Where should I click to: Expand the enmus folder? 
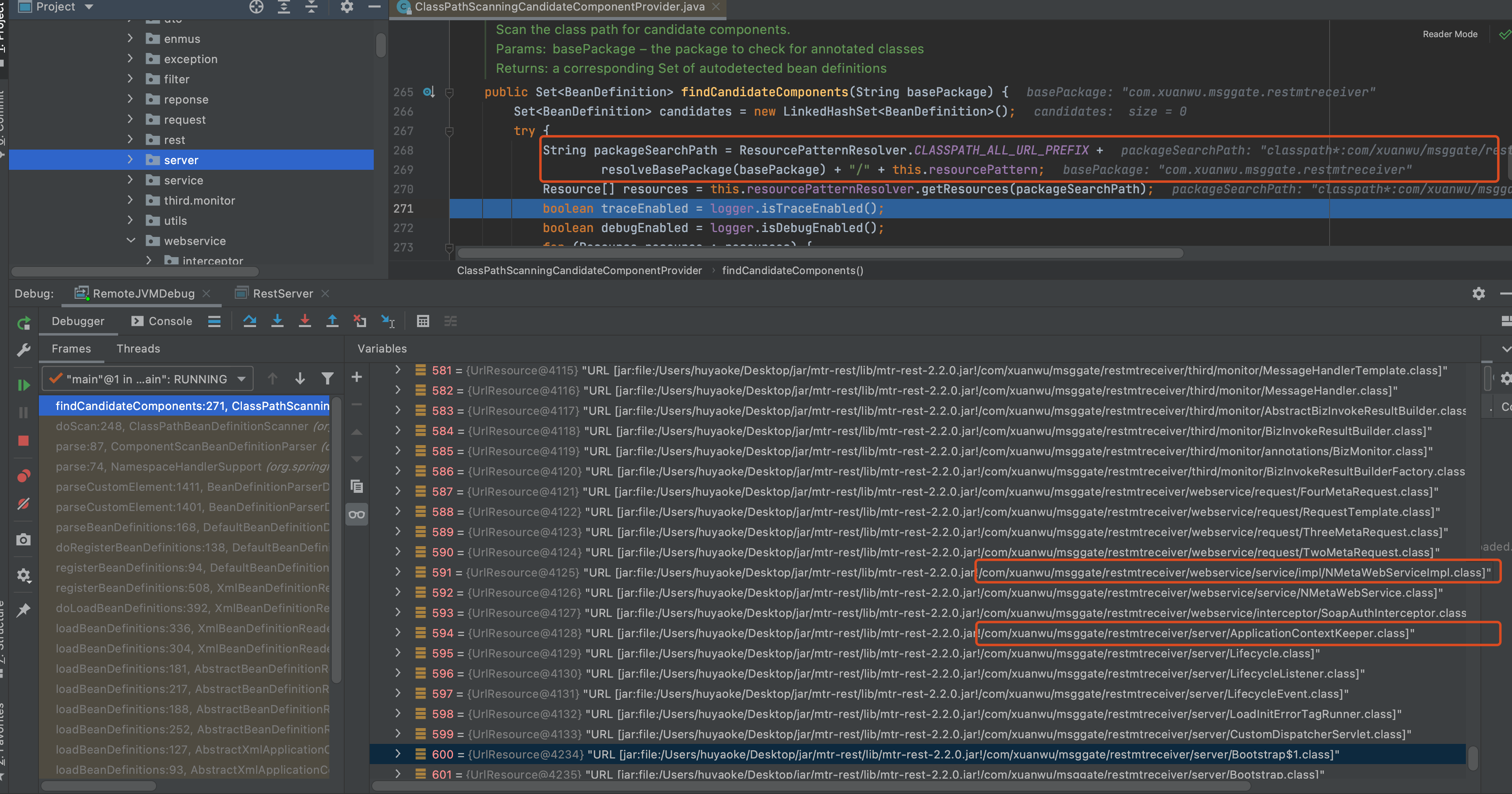[130, 39]
